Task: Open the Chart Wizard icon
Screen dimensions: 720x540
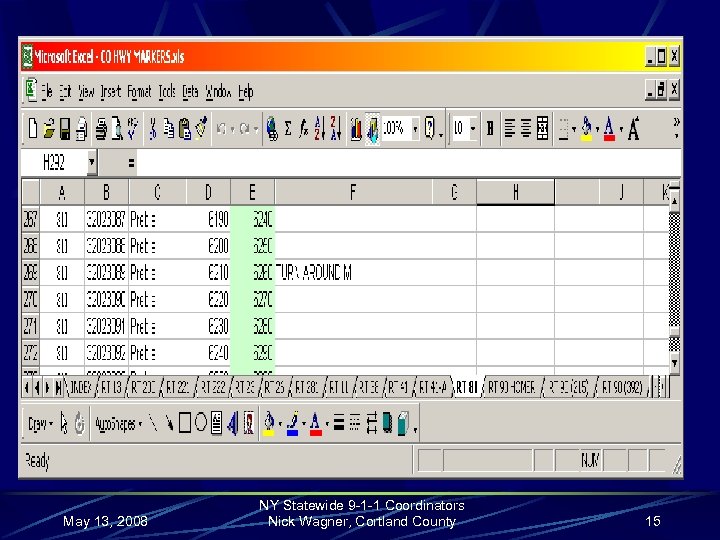Action: 356,129
